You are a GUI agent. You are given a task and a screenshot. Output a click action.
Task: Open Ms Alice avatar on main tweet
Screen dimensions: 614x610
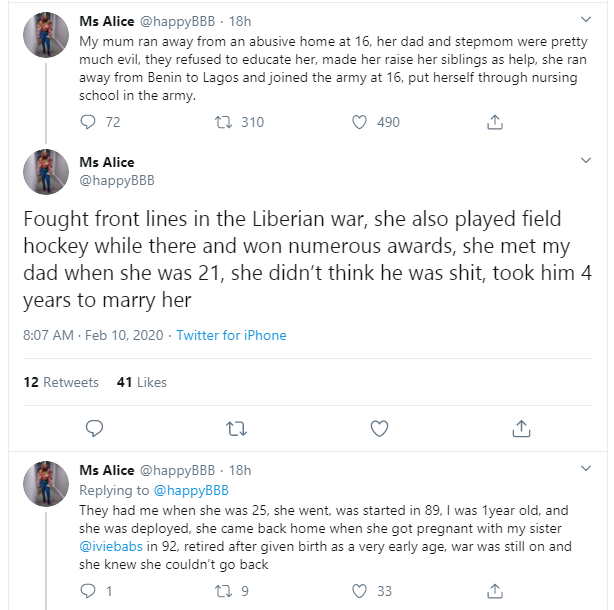coord(46,171)
